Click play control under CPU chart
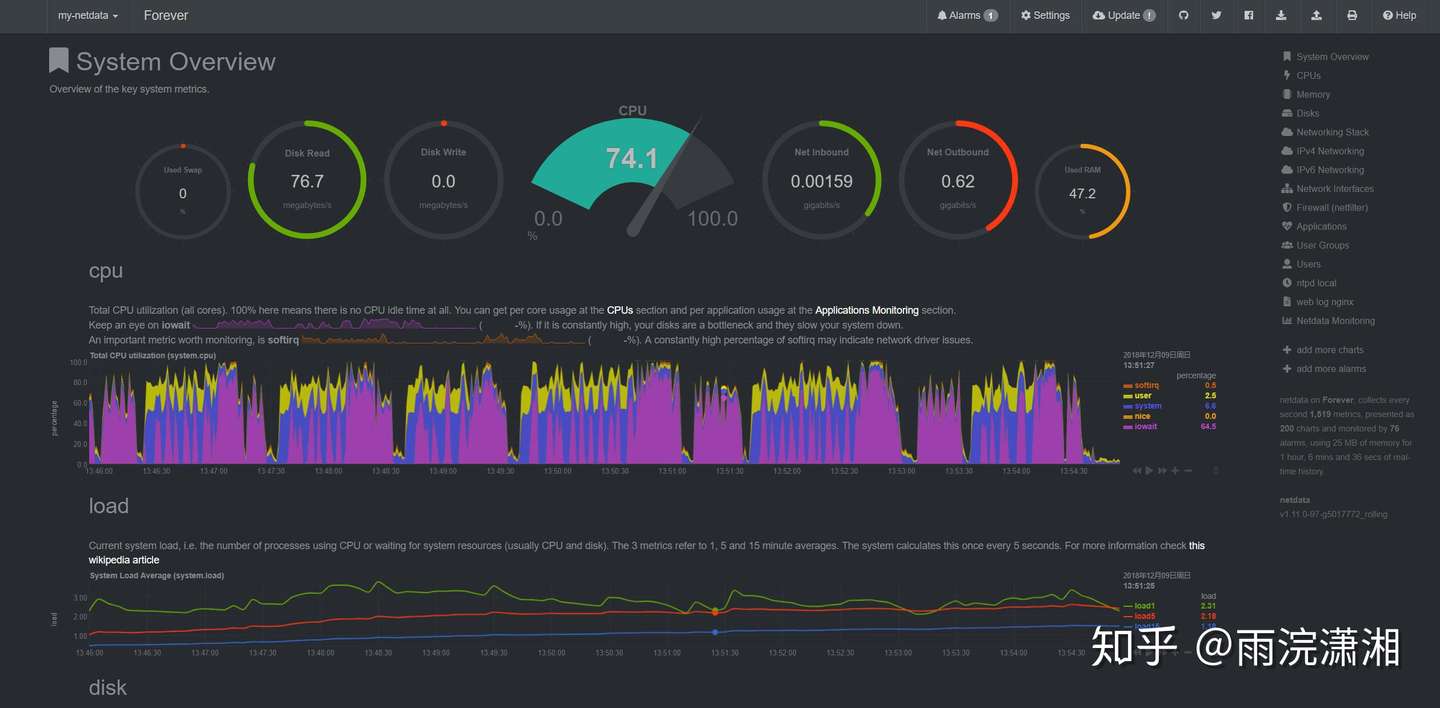 click(1149, 470)
